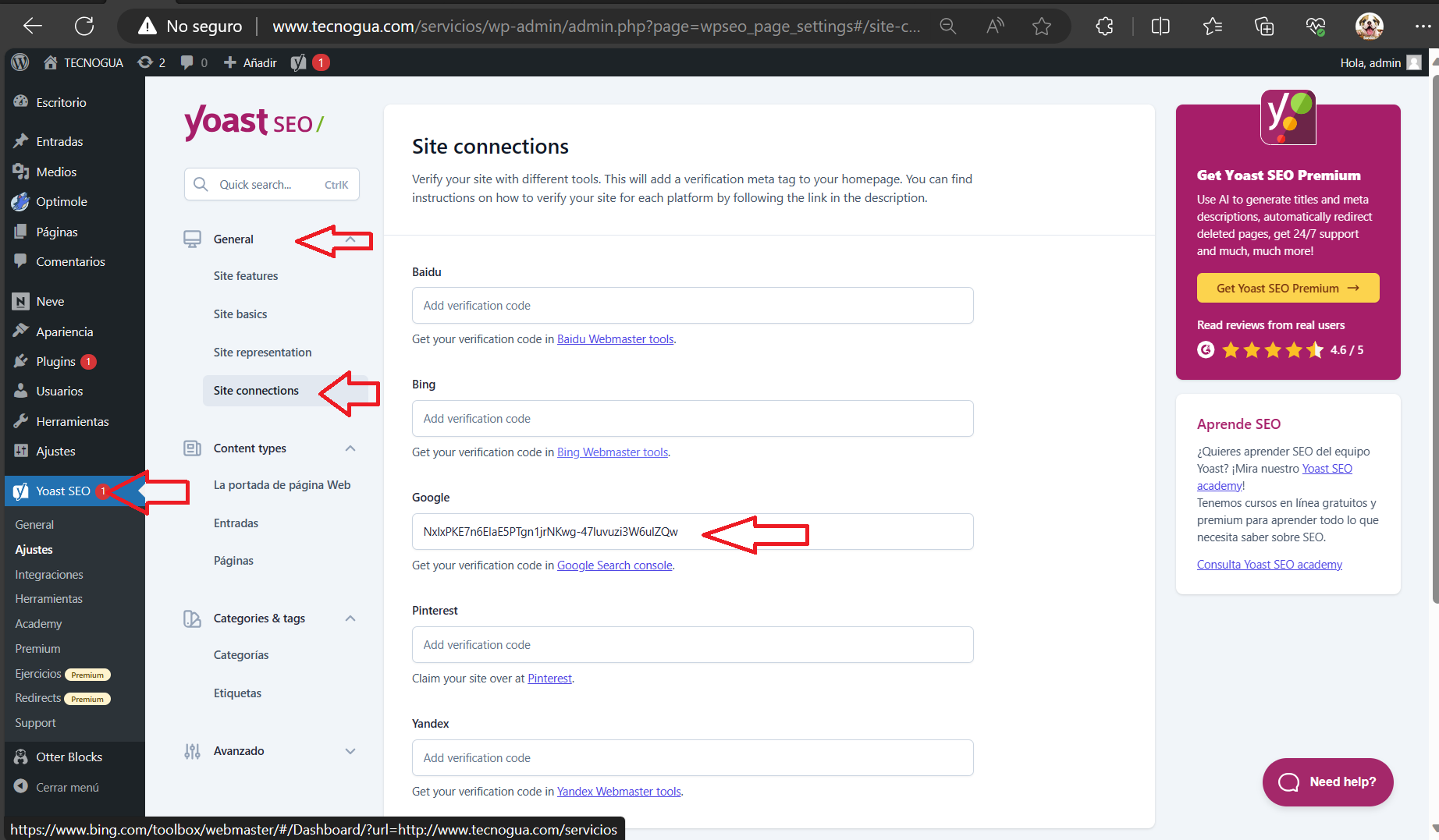Screen dimensions: 1439x840
Task: Click Get Yoast SEO Premium button
Action: [x=1288, y=288]
